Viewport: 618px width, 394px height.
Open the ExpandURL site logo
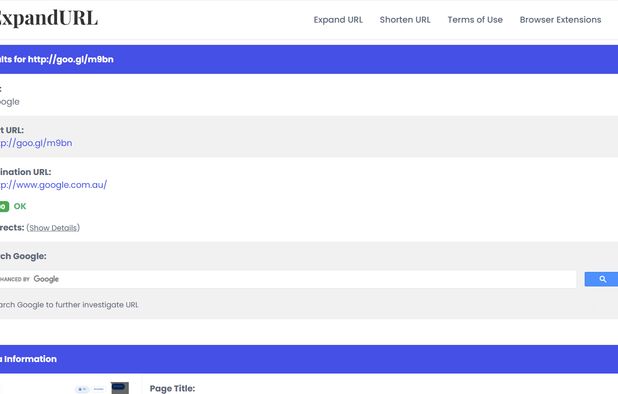click(x=48, y=18)
